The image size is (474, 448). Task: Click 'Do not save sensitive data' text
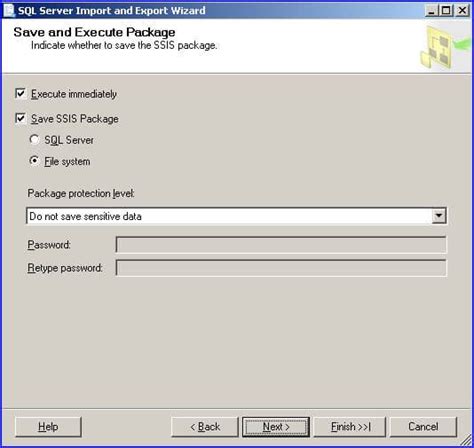[85, 216]
